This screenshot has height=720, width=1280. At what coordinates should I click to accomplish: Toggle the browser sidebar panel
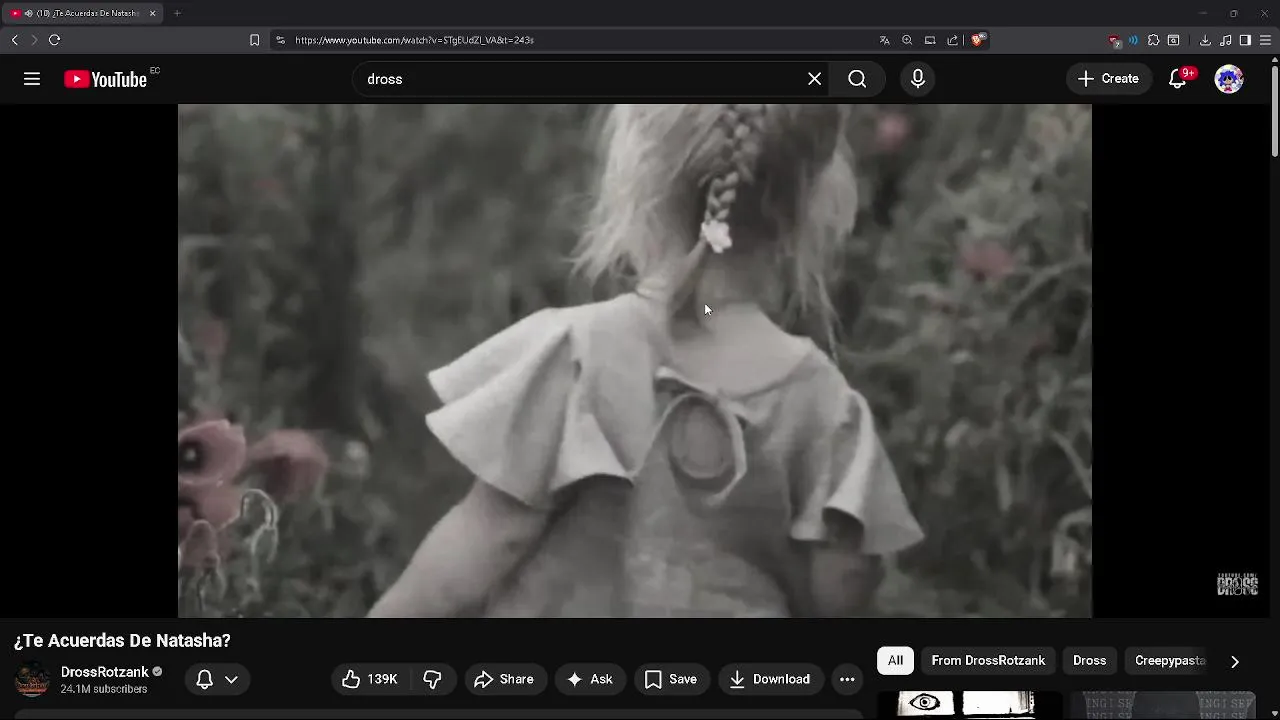click(x=1245, y=40)
